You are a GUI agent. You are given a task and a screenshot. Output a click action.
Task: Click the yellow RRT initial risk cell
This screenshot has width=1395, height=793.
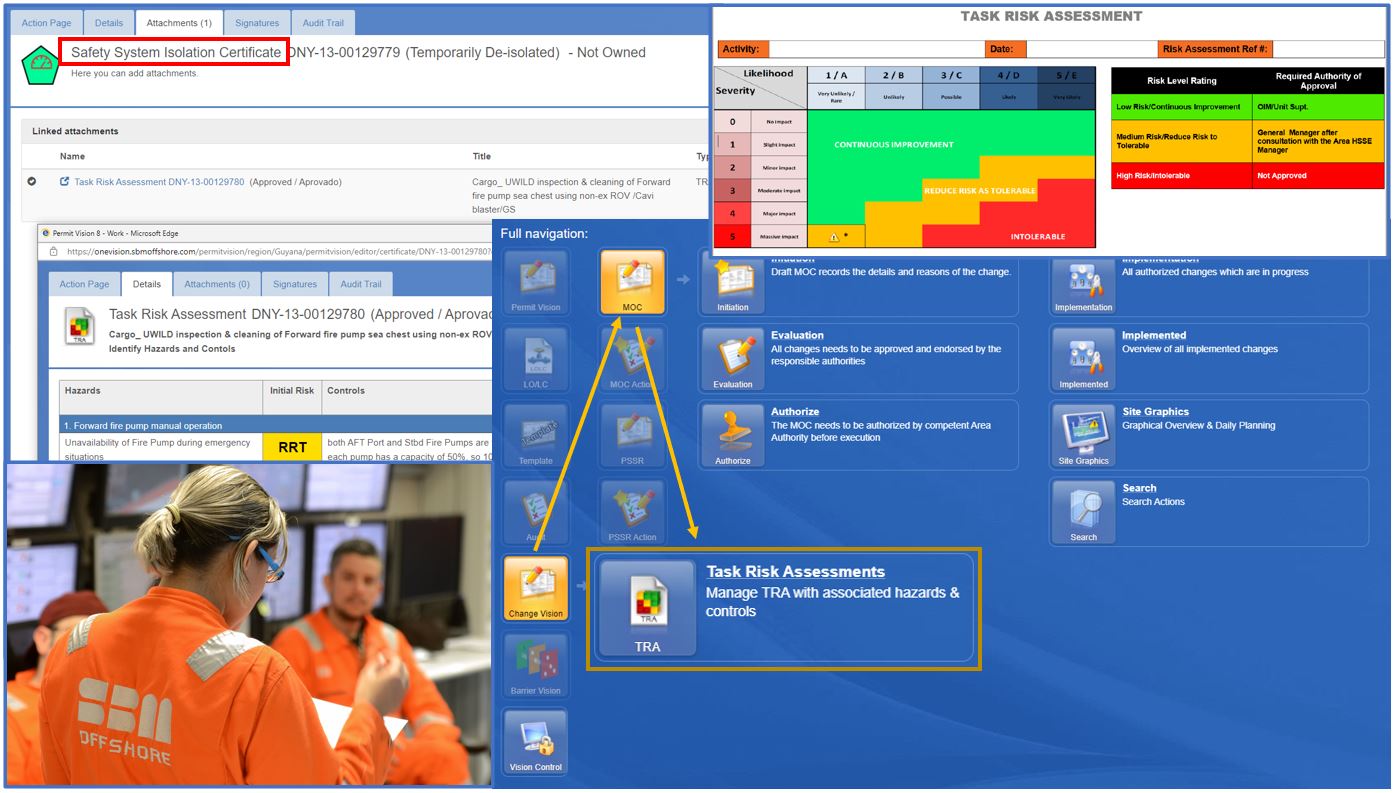tap(292, 447)
